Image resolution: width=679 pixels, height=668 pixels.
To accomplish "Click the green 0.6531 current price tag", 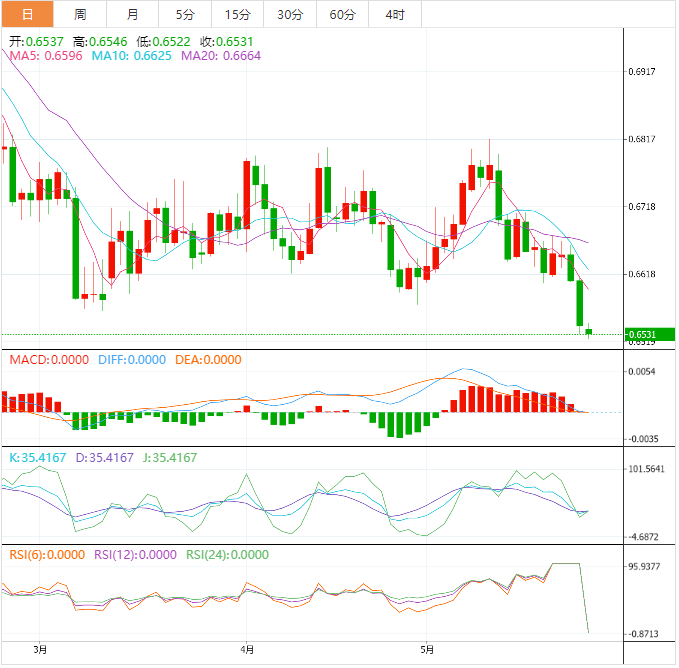I will (x=648, y=334).
